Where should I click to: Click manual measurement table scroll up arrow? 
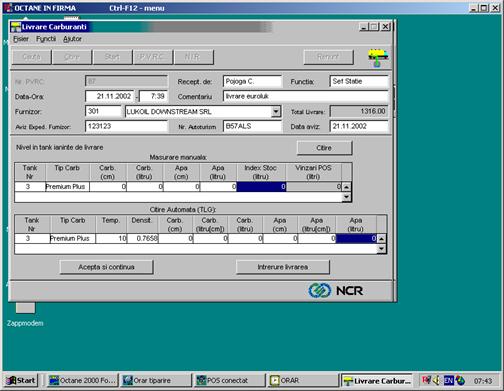click(346, 187)
